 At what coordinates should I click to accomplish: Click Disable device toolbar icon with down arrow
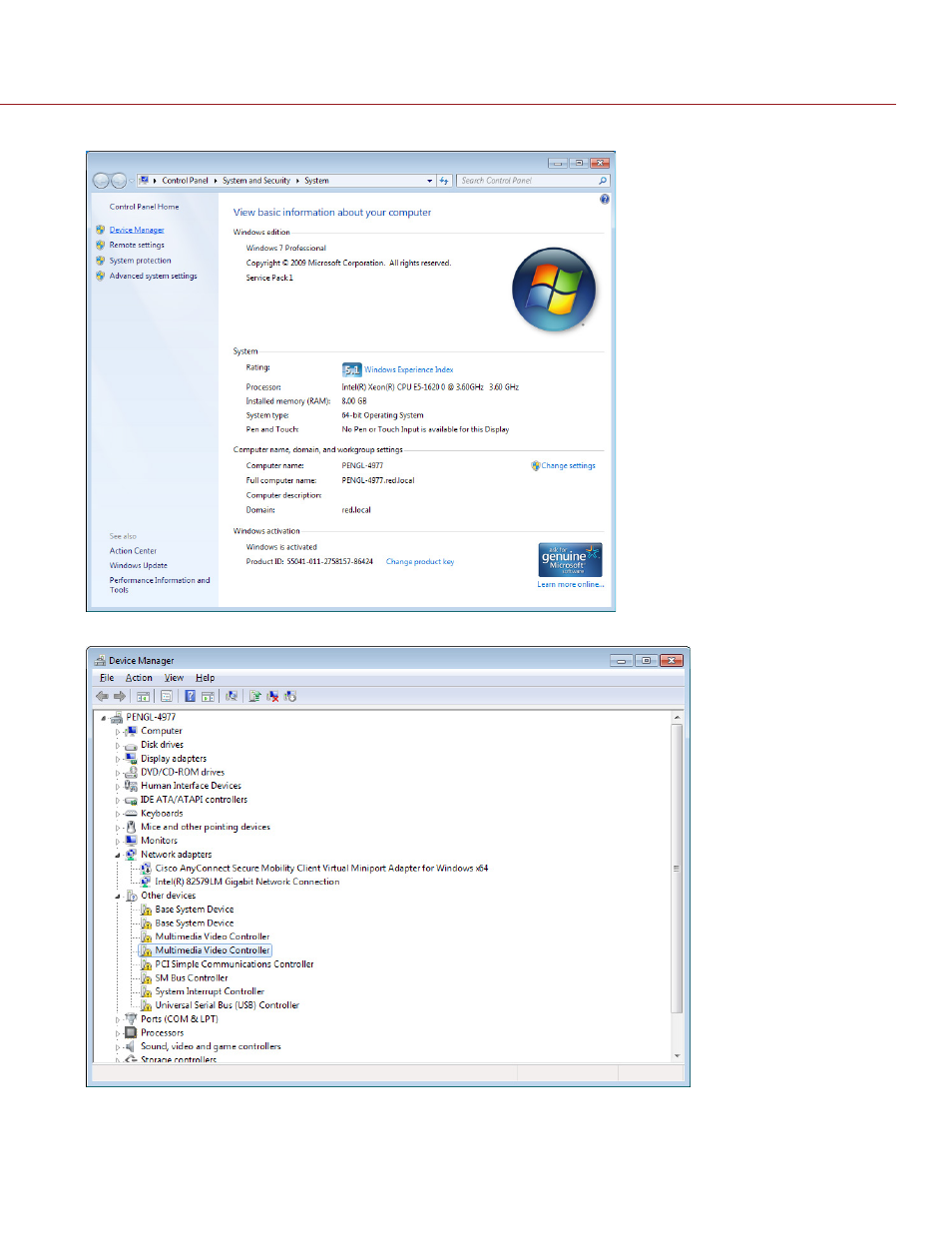(x=290, y=697)
